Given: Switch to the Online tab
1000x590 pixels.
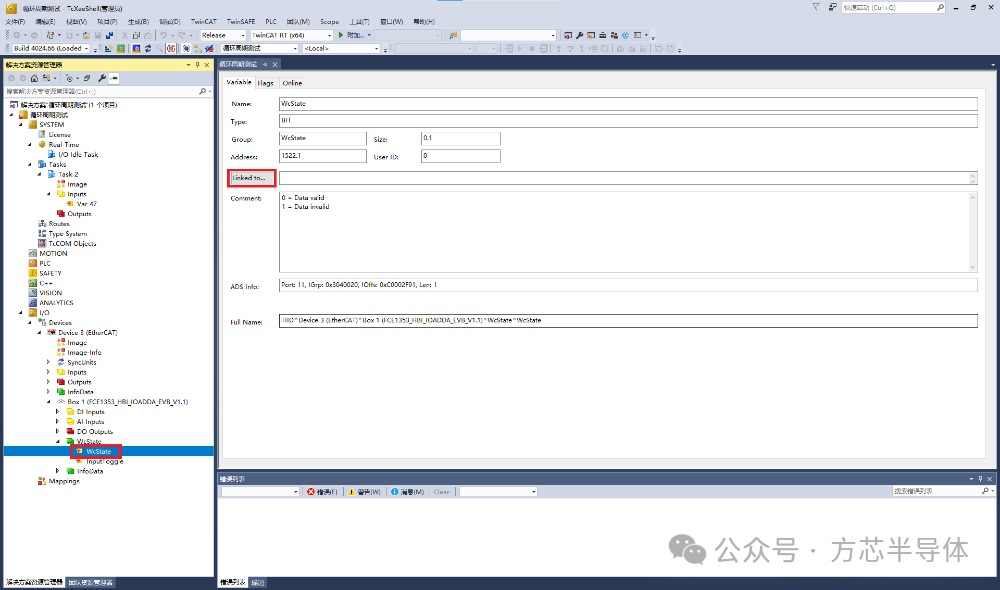Looking at the screenshot, I should point(292,83).
